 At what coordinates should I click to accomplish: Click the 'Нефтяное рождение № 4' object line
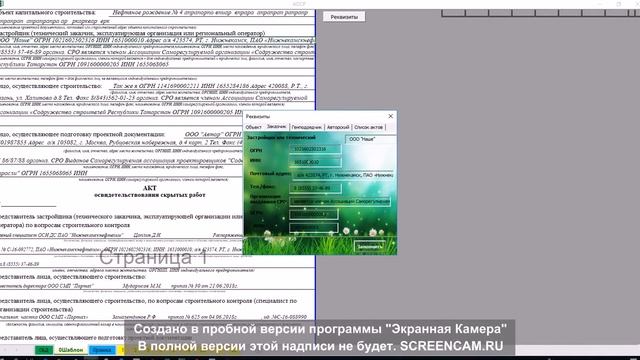click(x=211, y=13)
